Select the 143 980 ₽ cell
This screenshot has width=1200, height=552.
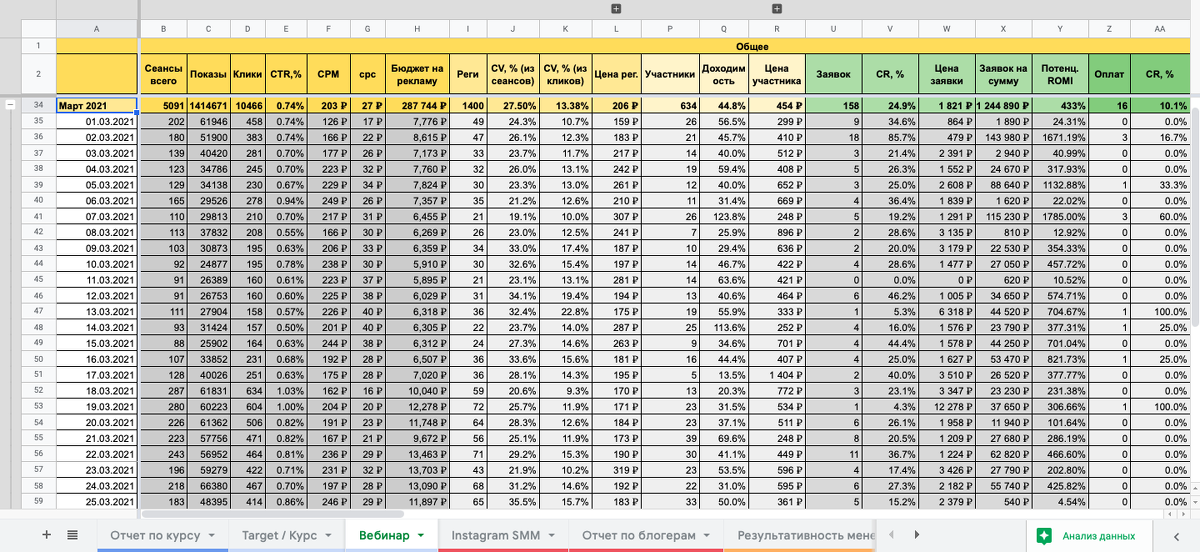pos(1003,137)
